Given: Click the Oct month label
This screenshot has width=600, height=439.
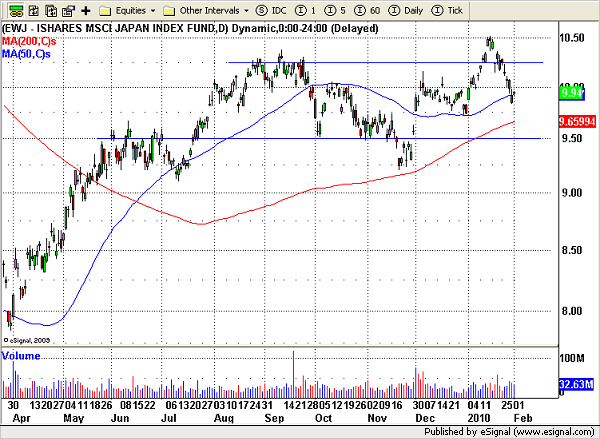Looking at the screenshot, I should 323,418.
